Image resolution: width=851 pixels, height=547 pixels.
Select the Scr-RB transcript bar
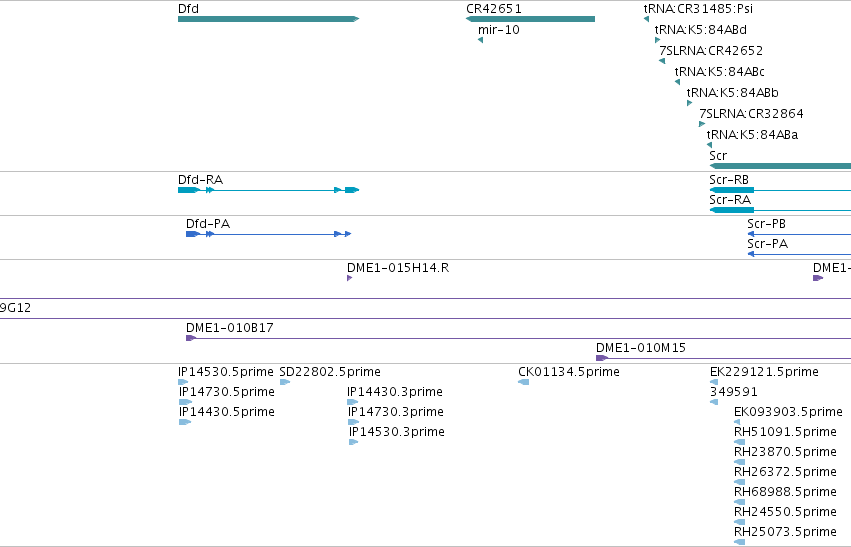[x=780, y=190]
